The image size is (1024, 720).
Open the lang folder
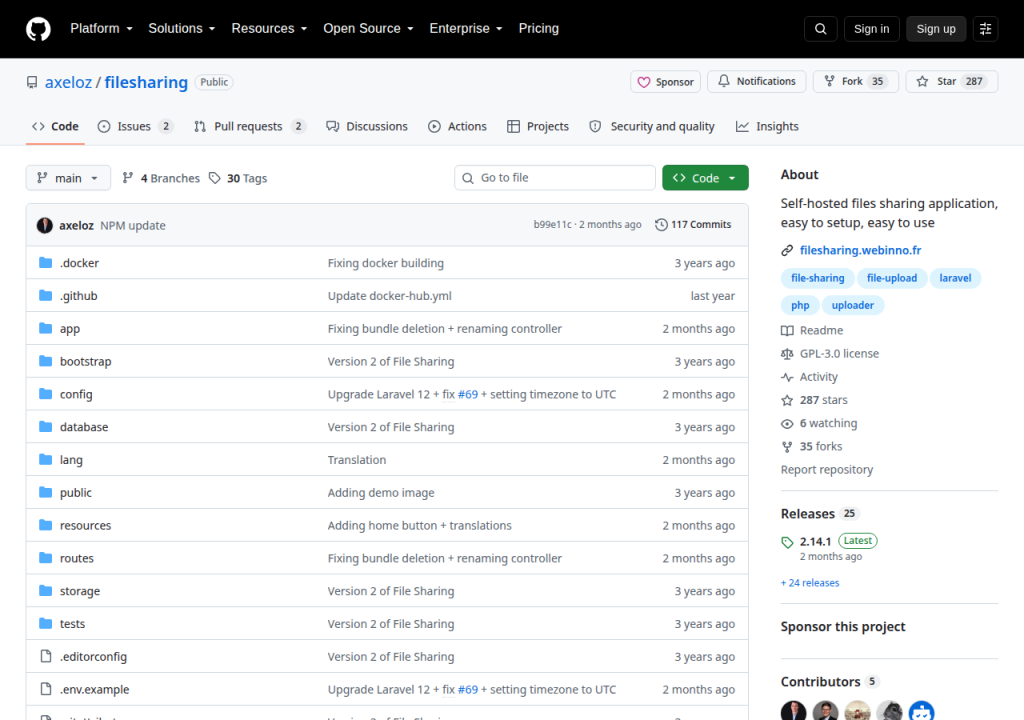coord(71,460)
